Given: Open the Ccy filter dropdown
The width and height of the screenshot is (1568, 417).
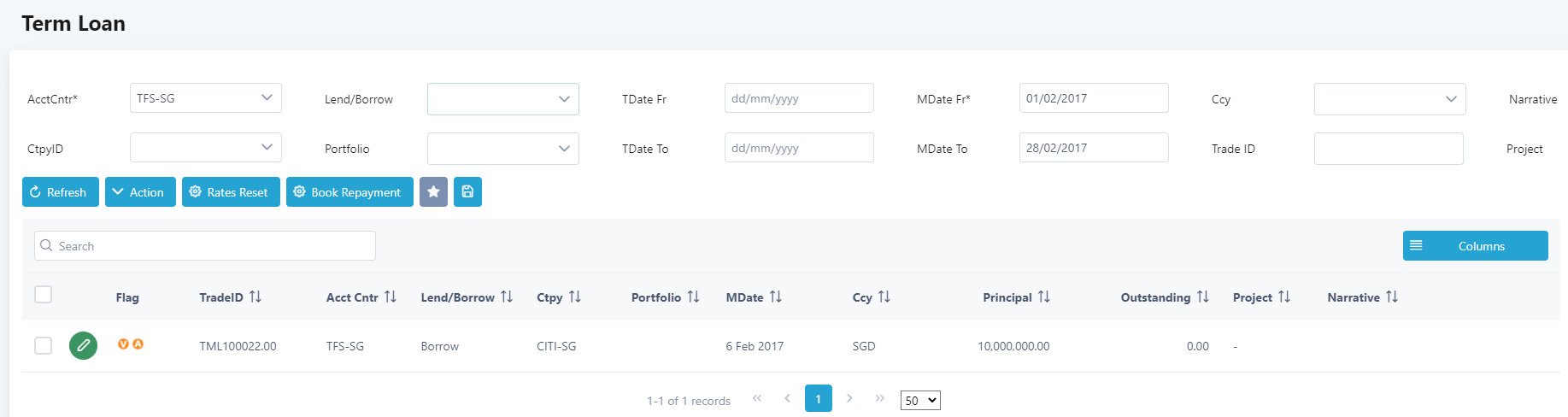Looking at the screenshot, I should coord(1390,99).
